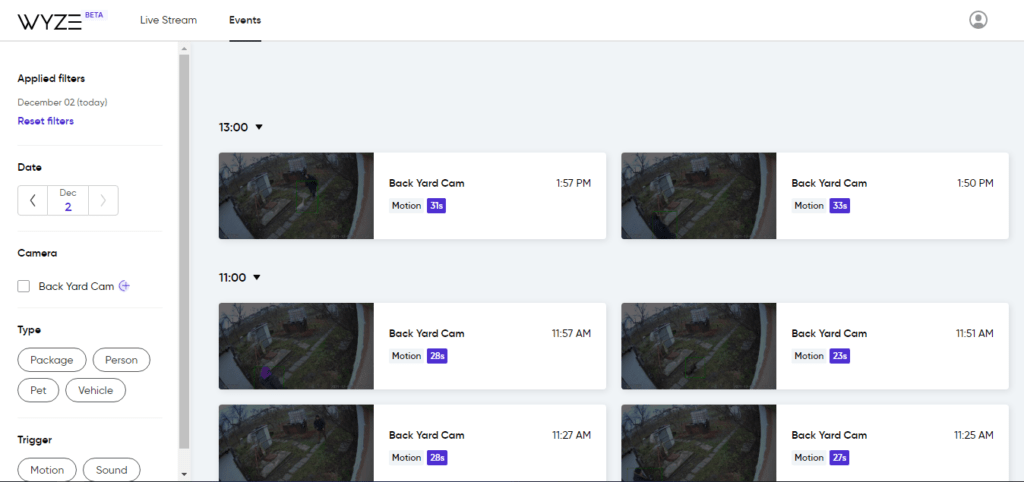Click the plus icon beside Back Yard Cam
The width and height of the screenshot is (1024, 482).
(x=124, y=286)
